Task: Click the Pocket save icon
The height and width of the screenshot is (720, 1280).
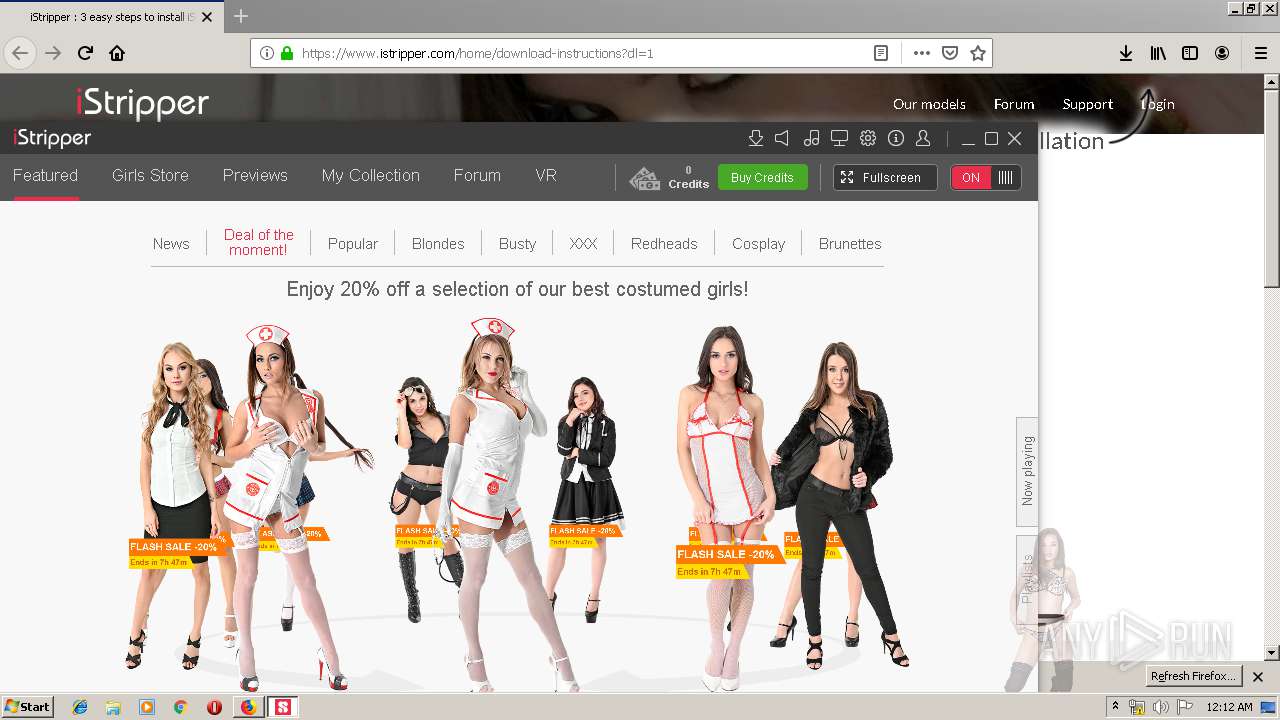Action: click(950, 53)
